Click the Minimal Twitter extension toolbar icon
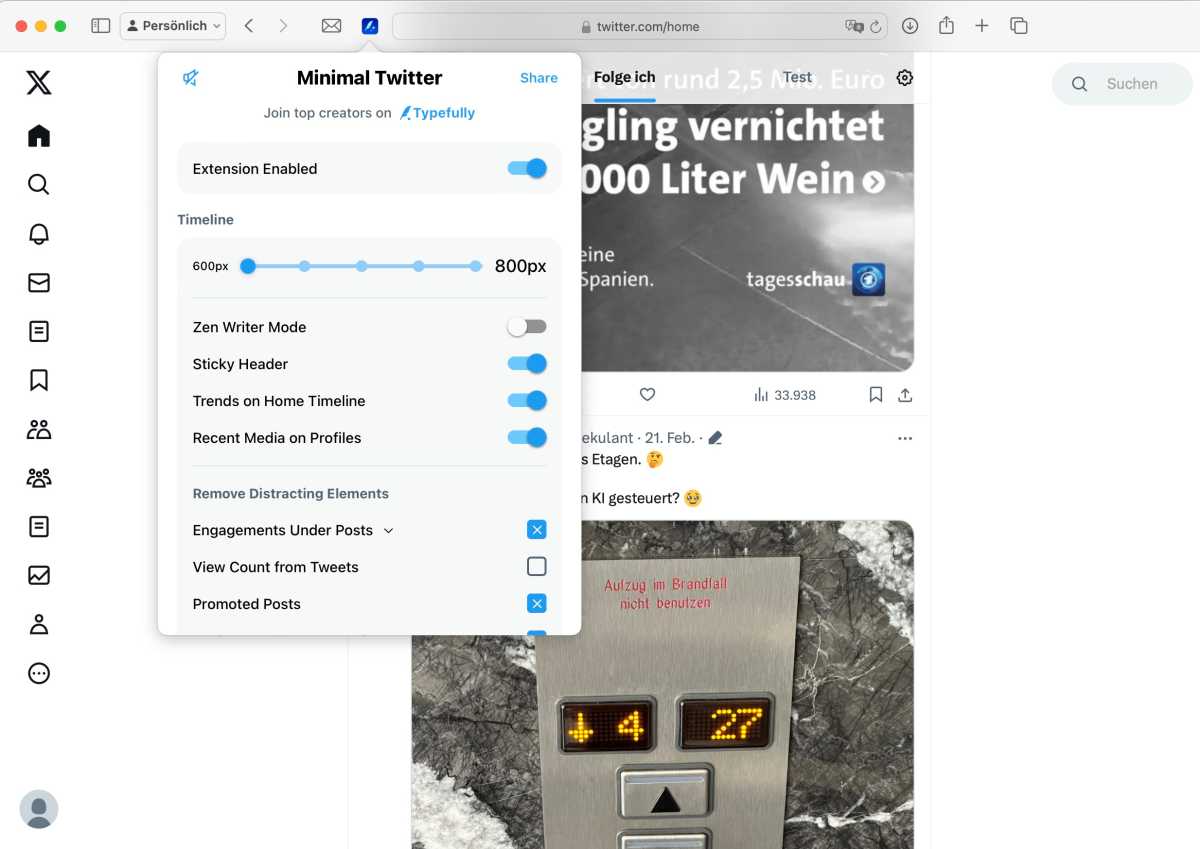This screenshot has height=849, width=1200. coord(370,26)
